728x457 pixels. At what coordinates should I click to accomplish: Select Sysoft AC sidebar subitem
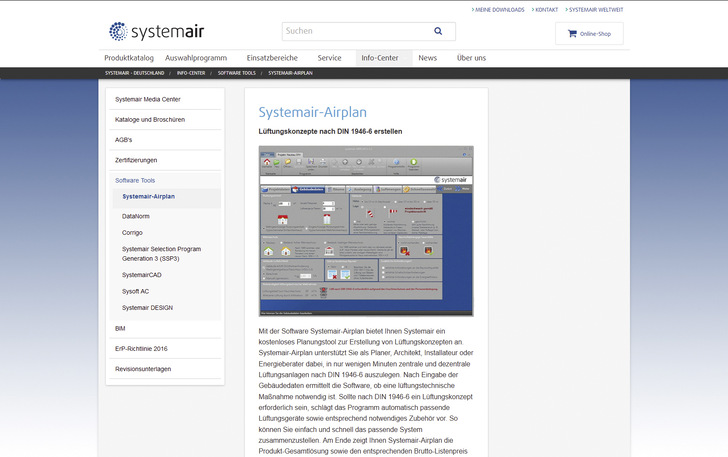tap(136, 291)
